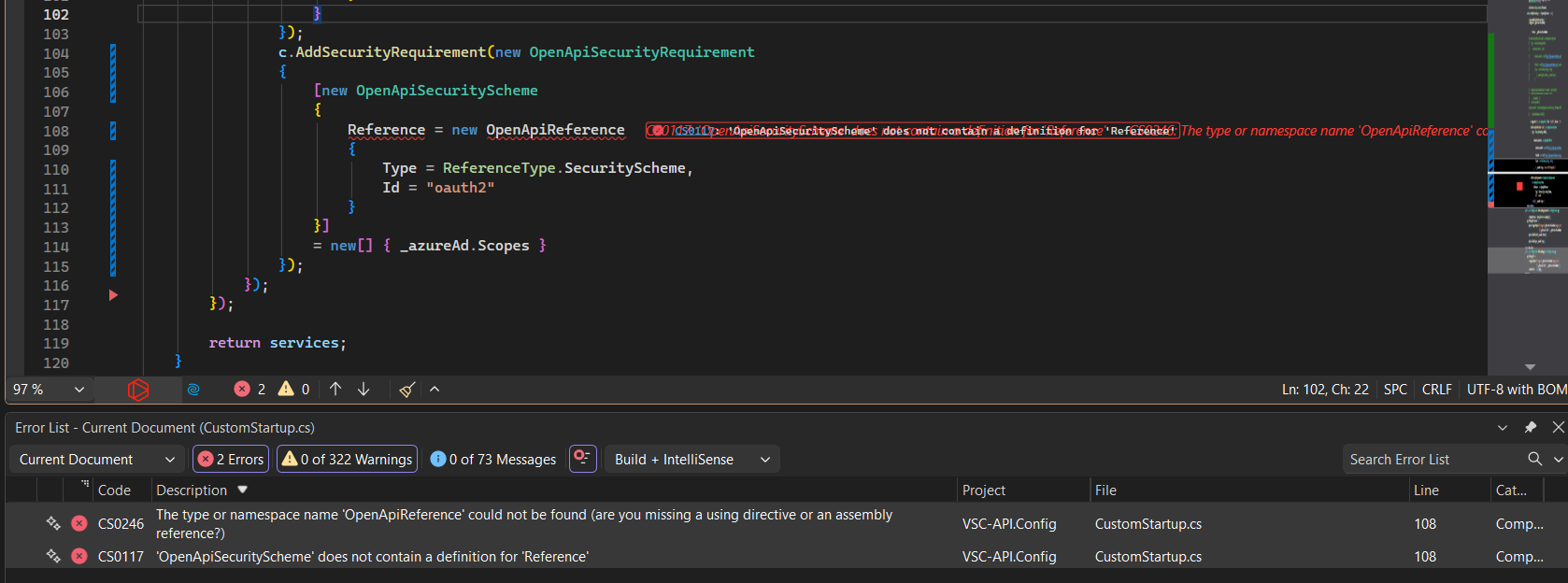The image size is (1568, 583).
Task: Click VSC-API.Config in the CS0246 row
Action: click(x=1009, y=524)
